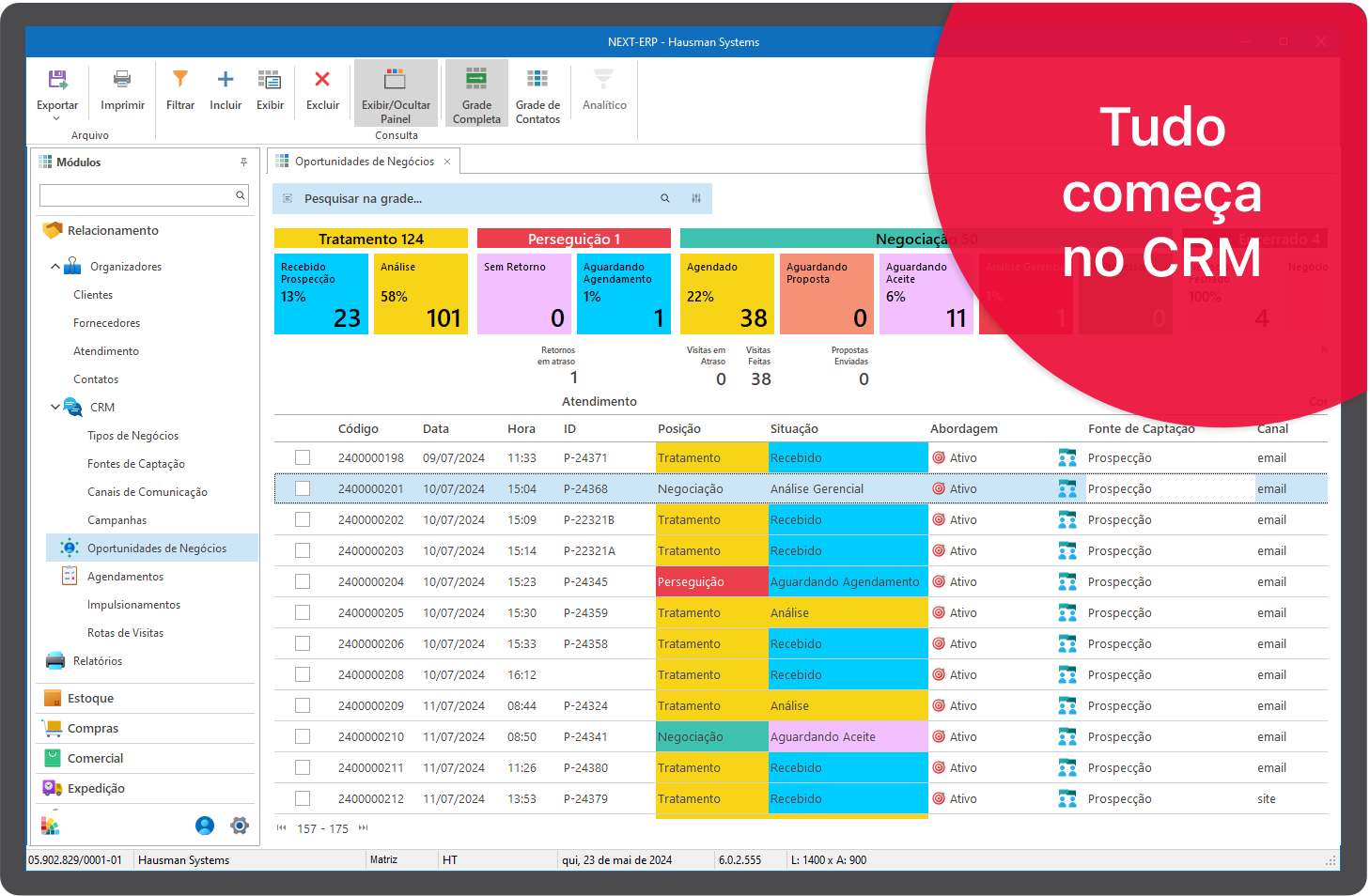Open the Estoque module
The image size is (1370, 896).
(90, 699)
